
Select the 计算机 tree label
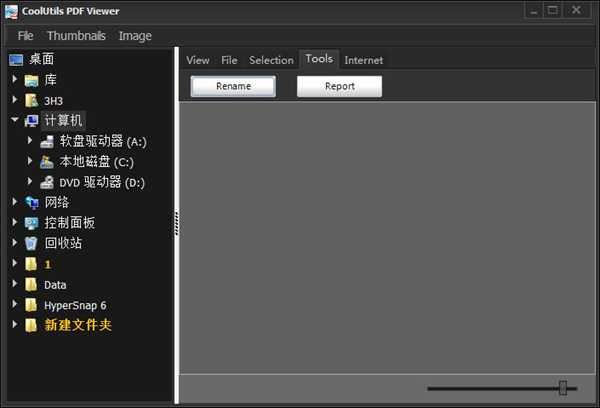[63, 120]
